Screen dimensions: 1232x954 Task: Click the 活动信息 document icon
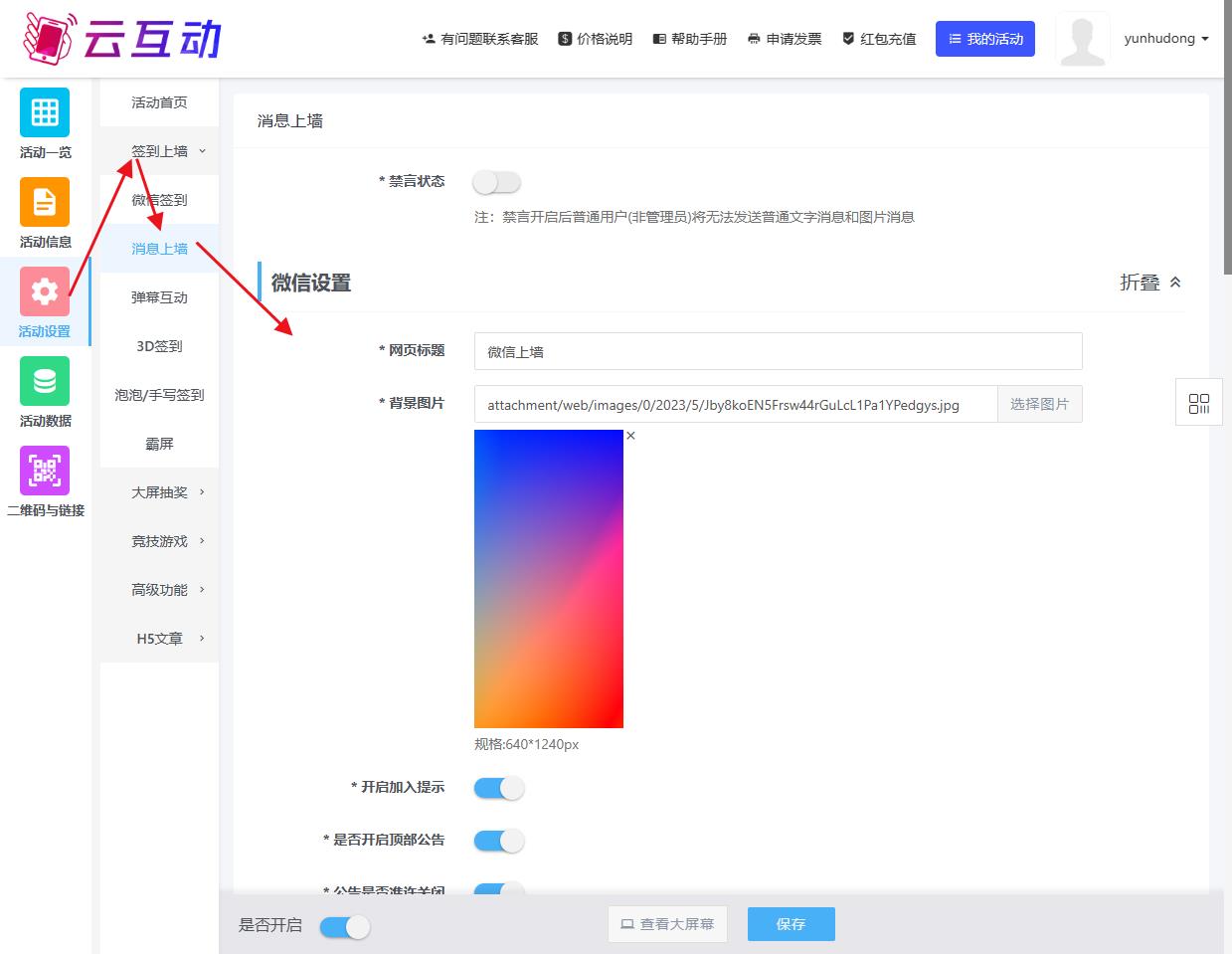click(45, 202)
